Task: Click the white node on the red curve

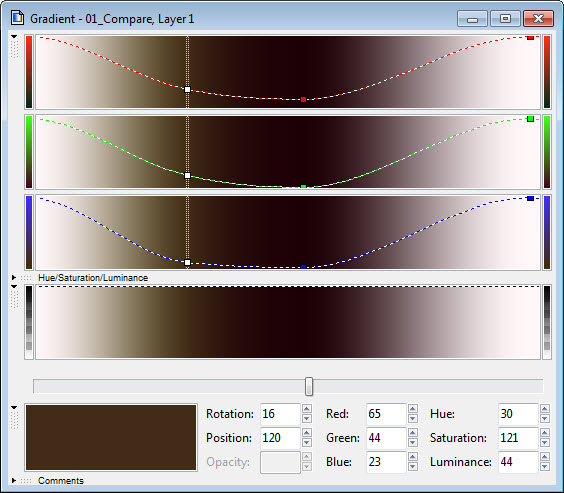Action: 187,90
